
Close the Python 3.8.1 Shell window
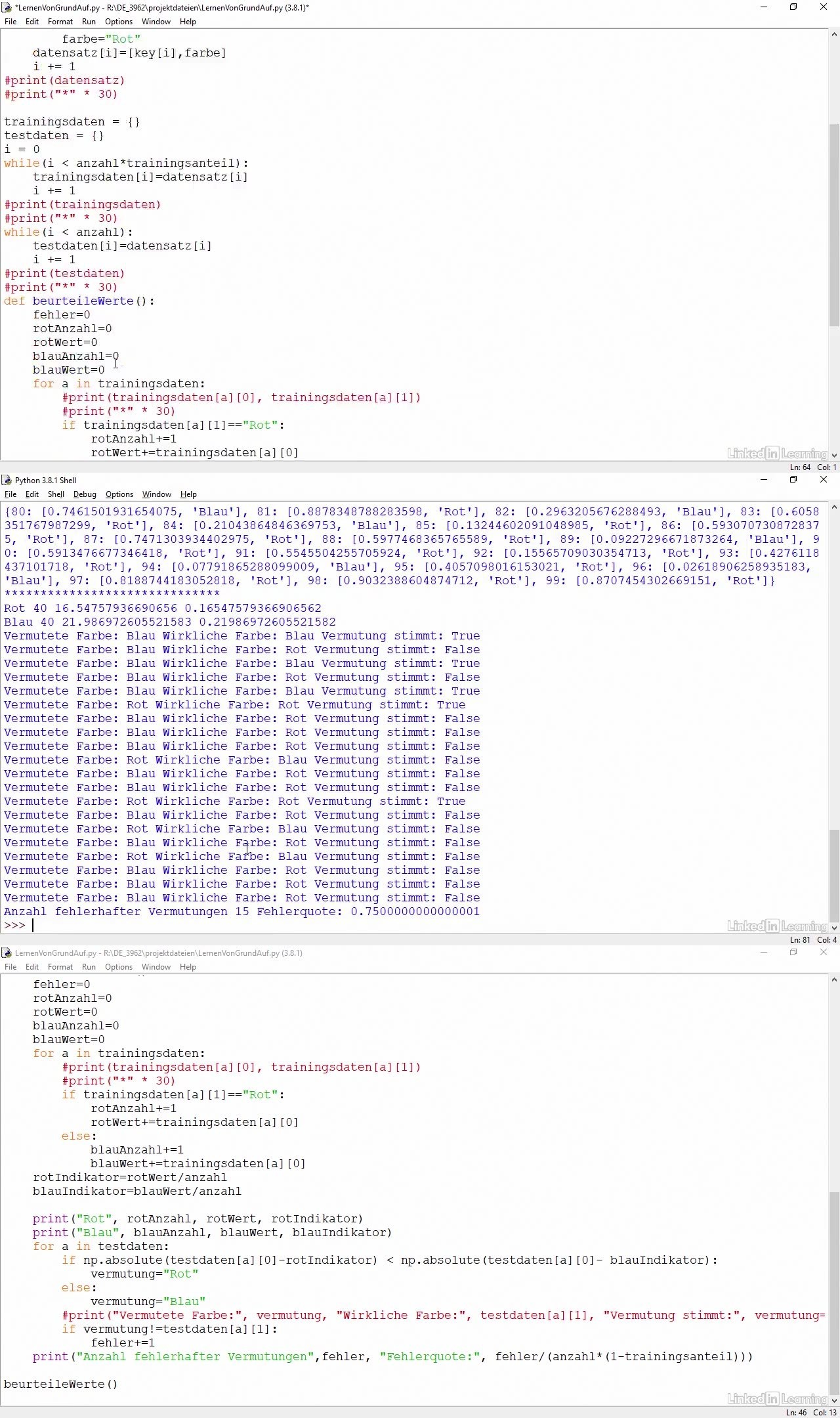click(823, 480)
